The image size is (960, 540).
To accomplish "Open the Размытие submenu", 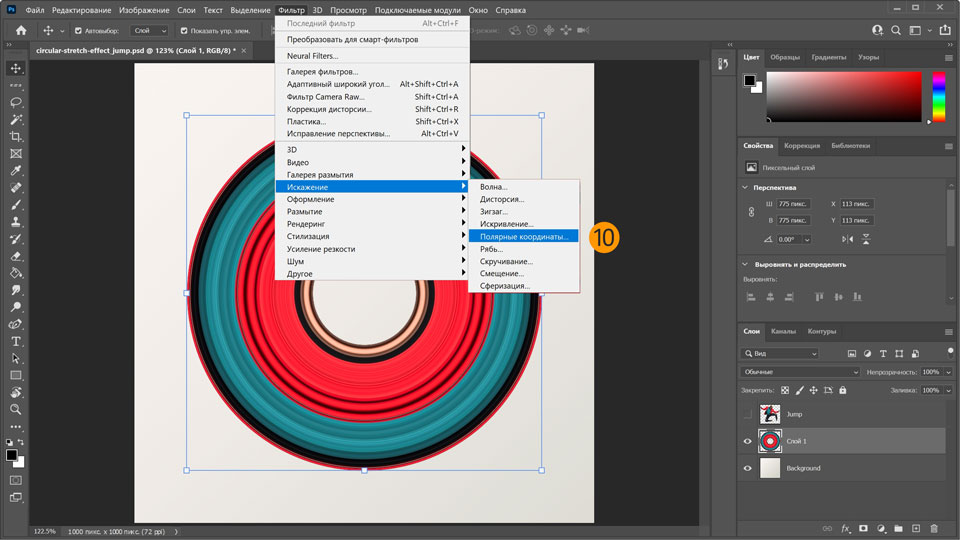I will coord(372,212).
